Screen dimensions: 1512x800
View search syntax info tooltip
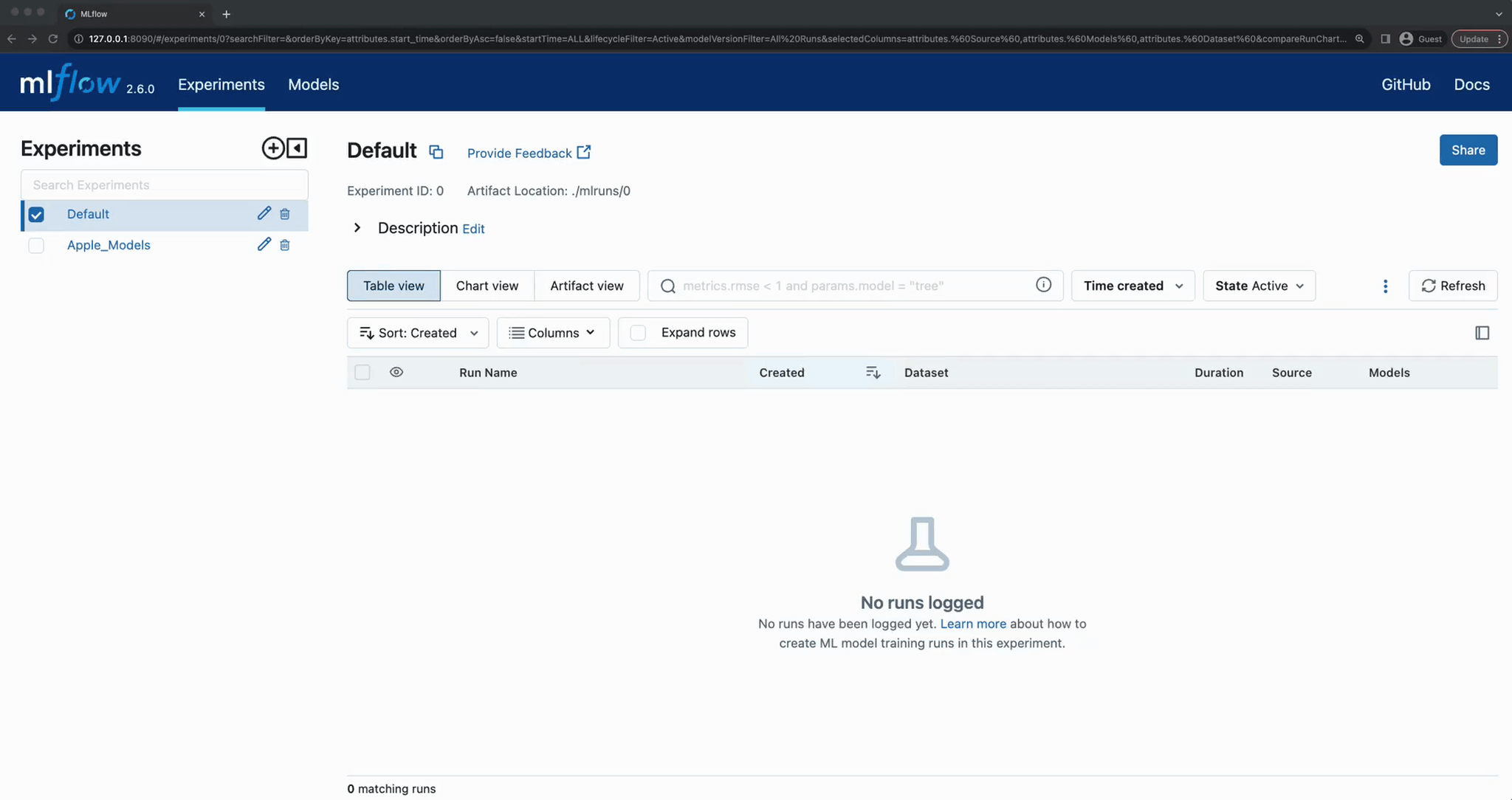click(x=1043, y=285)
